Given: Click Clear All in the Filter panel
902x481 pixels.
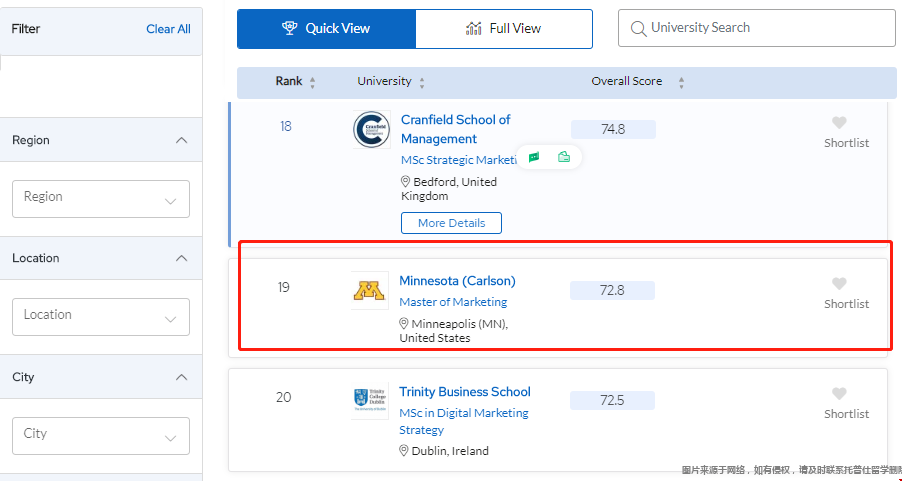Looking at the screenshot, I should [168, 29].
